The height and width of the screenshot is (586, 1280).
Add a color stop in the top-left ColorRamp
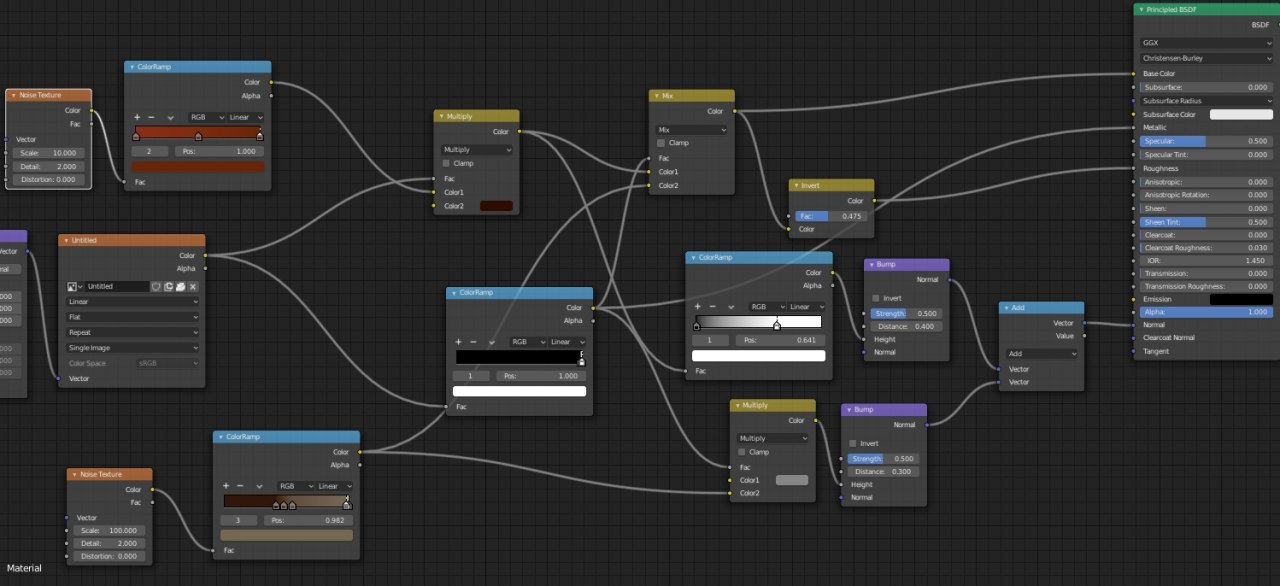[137, 117]
